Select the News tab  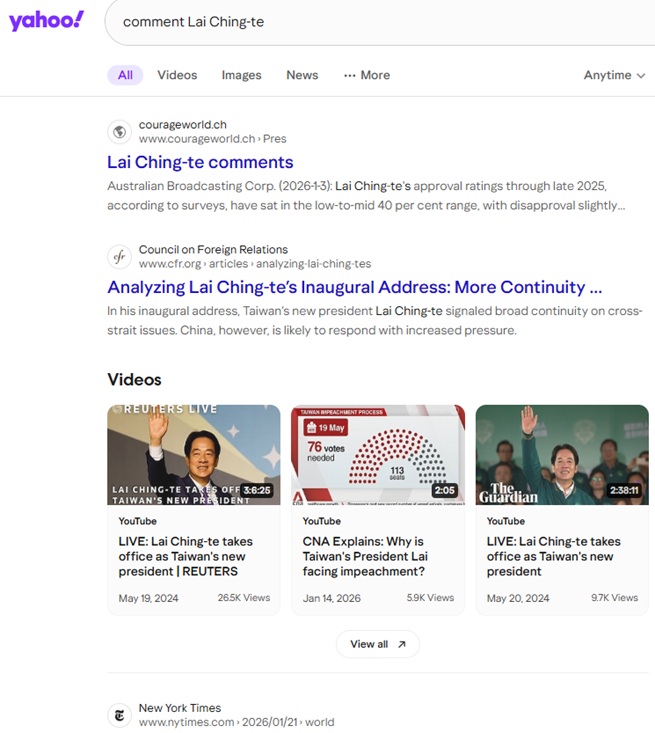click(x=302, y=75)
